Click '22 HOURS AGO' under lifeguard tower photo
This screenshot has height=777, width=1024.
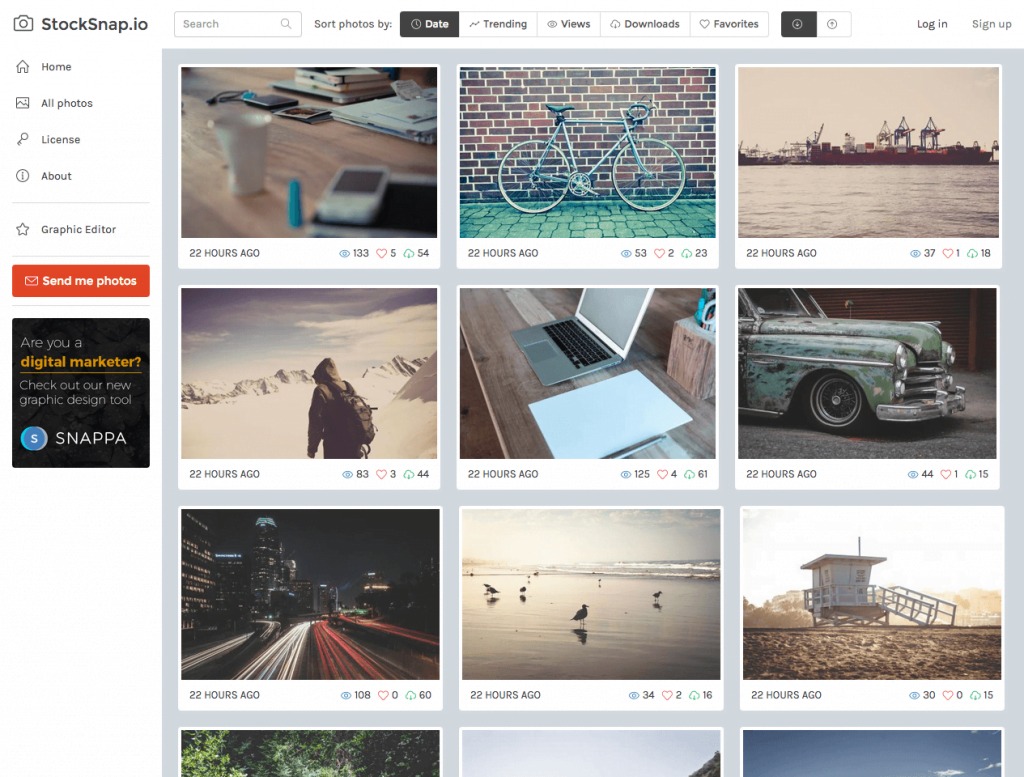tap(786, 695)
